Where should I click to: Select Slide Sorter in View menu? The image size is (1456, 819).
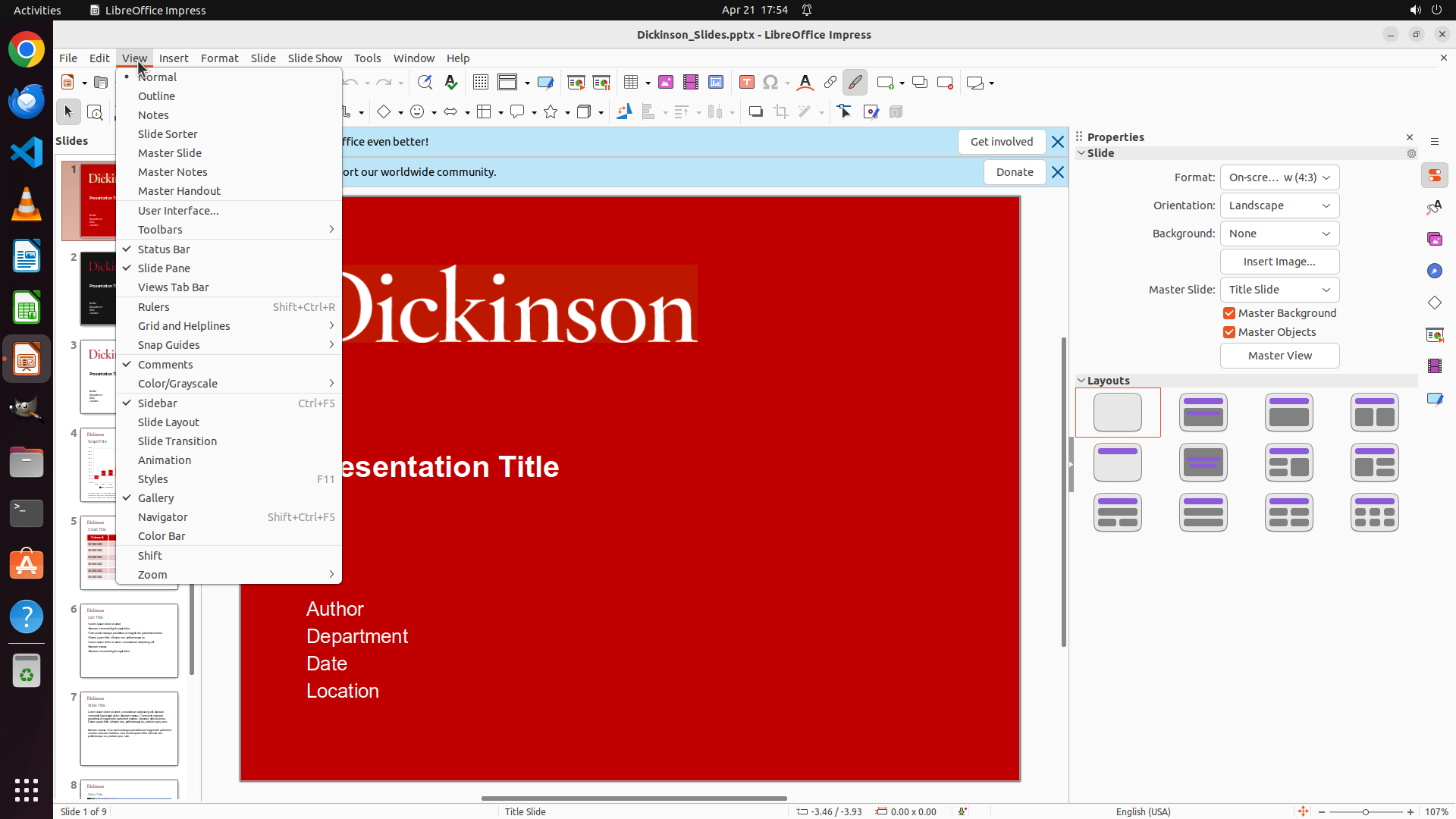[168, 134]
